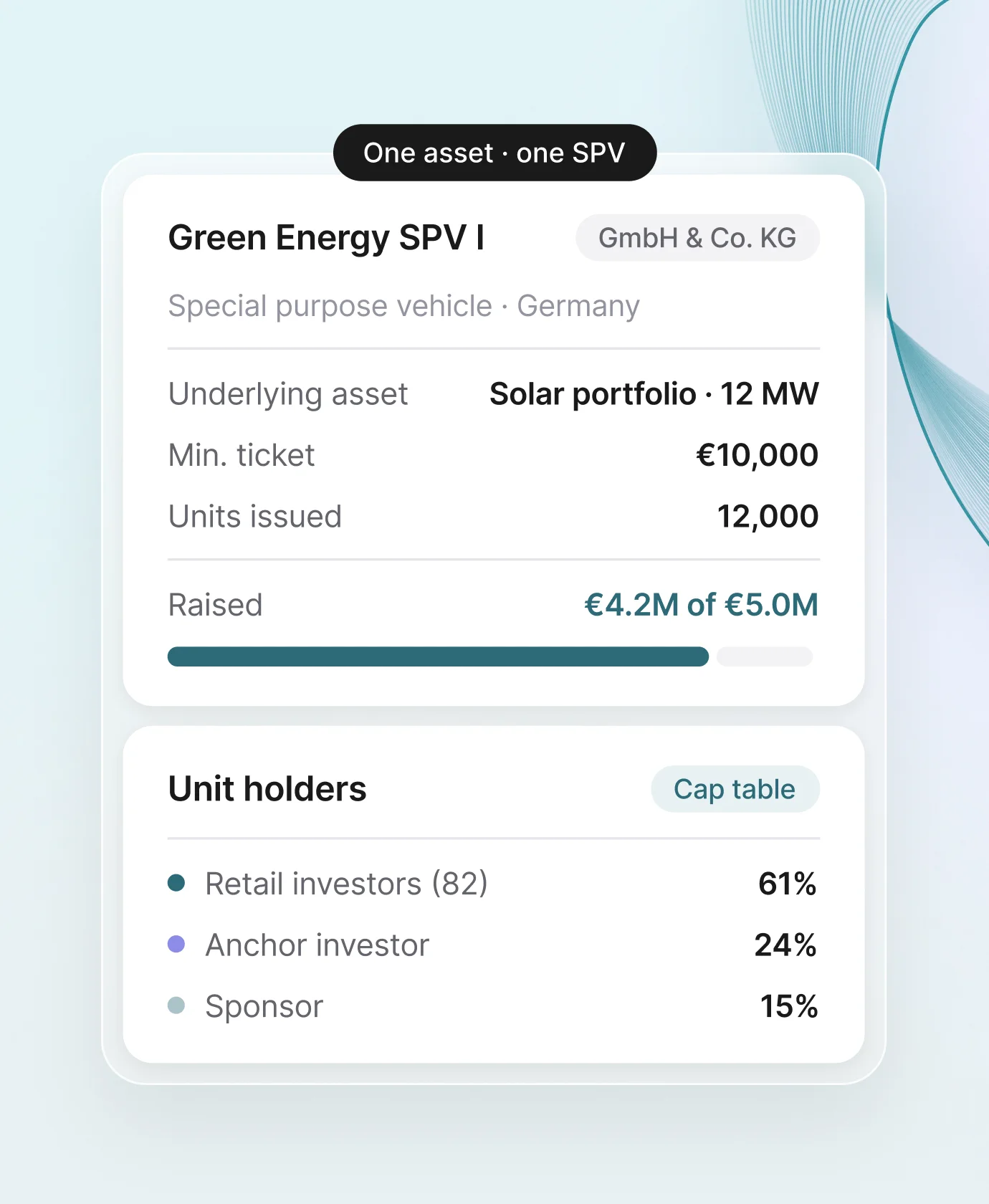
Task: Click the grey dot beside Sponsor
Action: pos(176,1005)
